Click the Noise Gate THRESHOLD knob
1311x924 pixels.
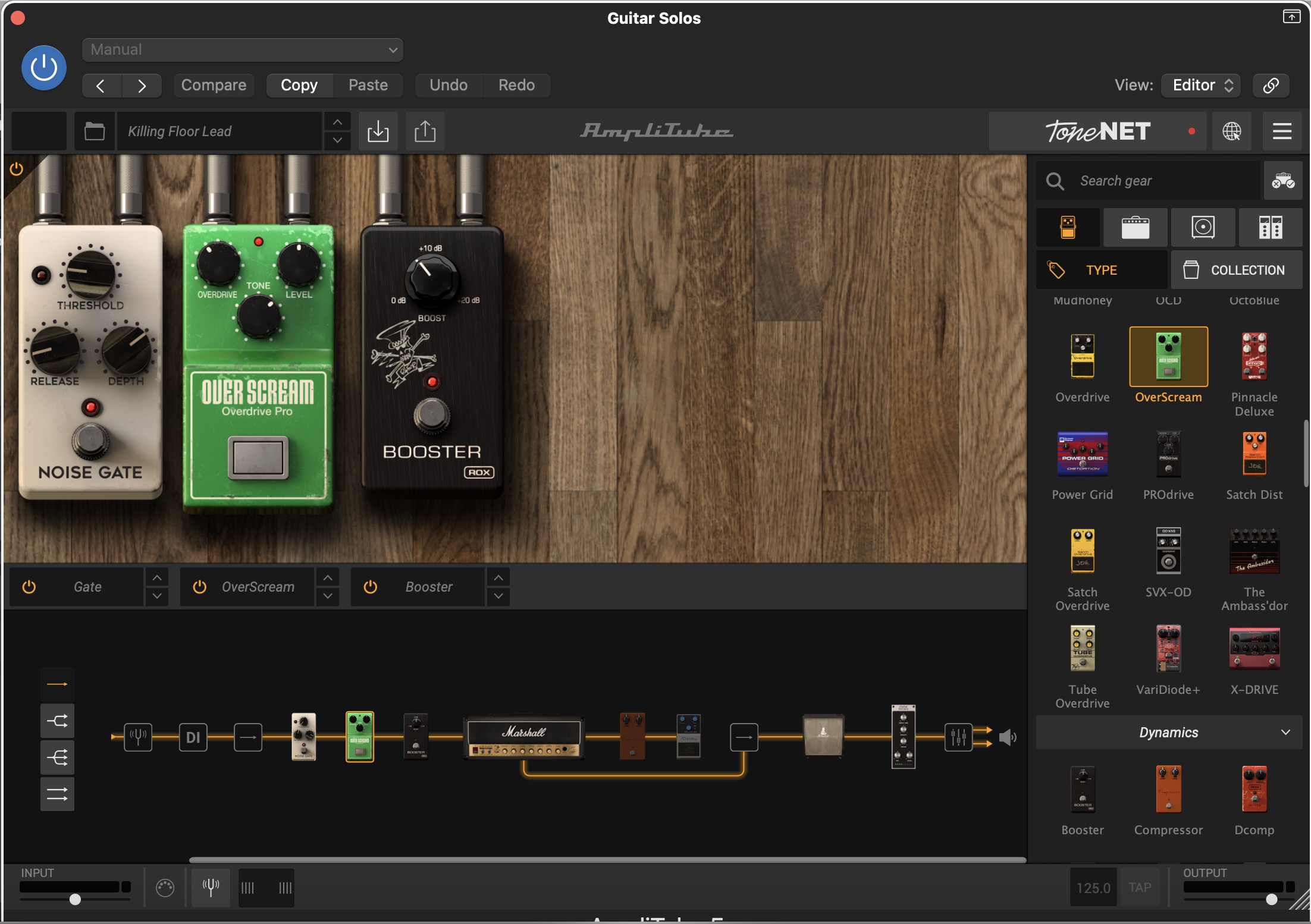(x=90, y=274)
